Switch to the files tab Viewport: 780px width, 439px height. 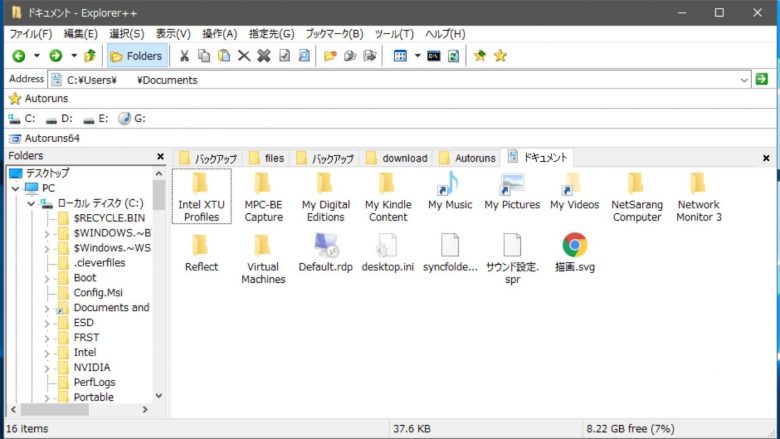coord(267,158)
